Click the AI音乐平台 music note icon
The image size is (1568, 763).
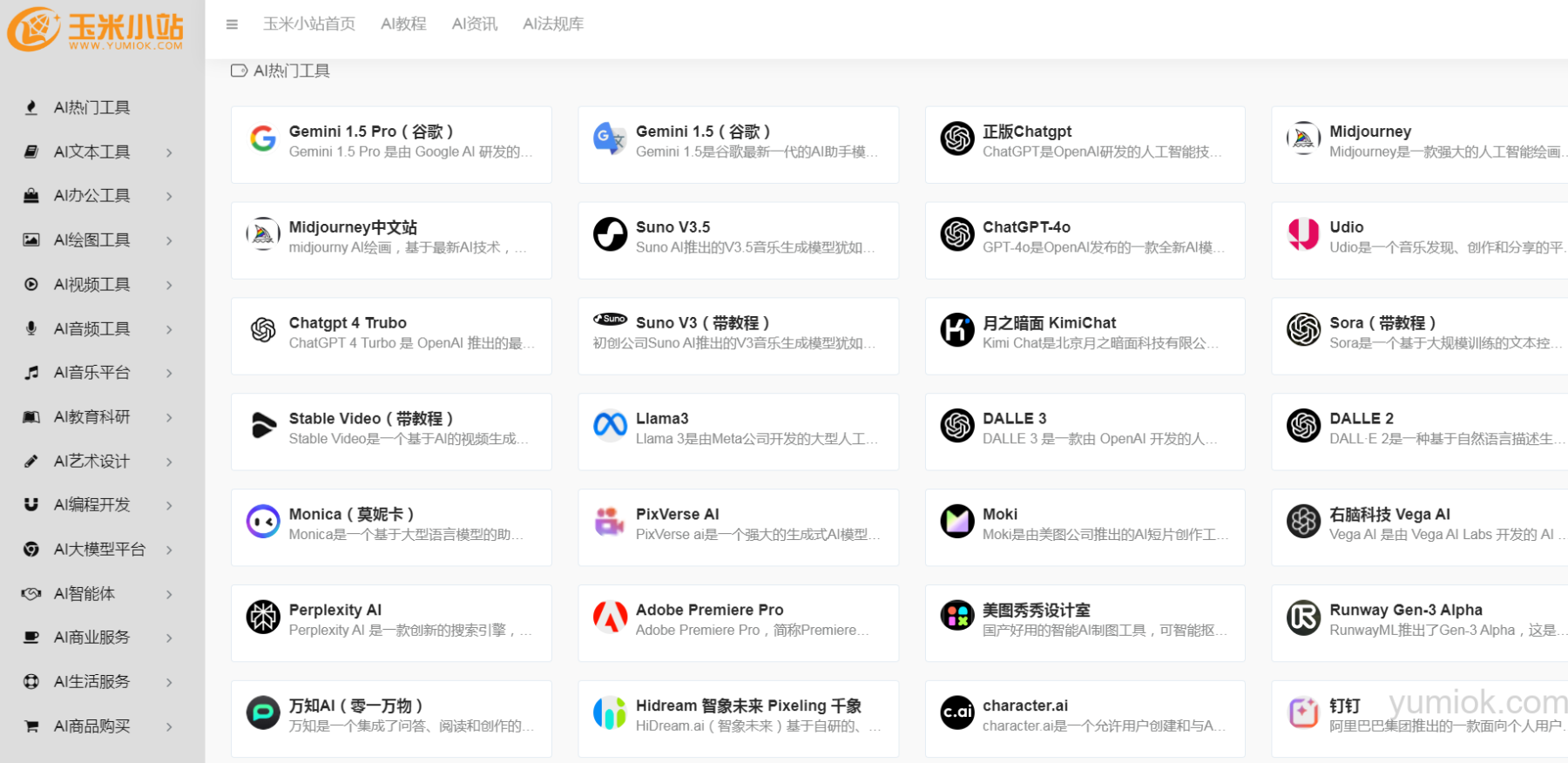[x=31, y=373]
